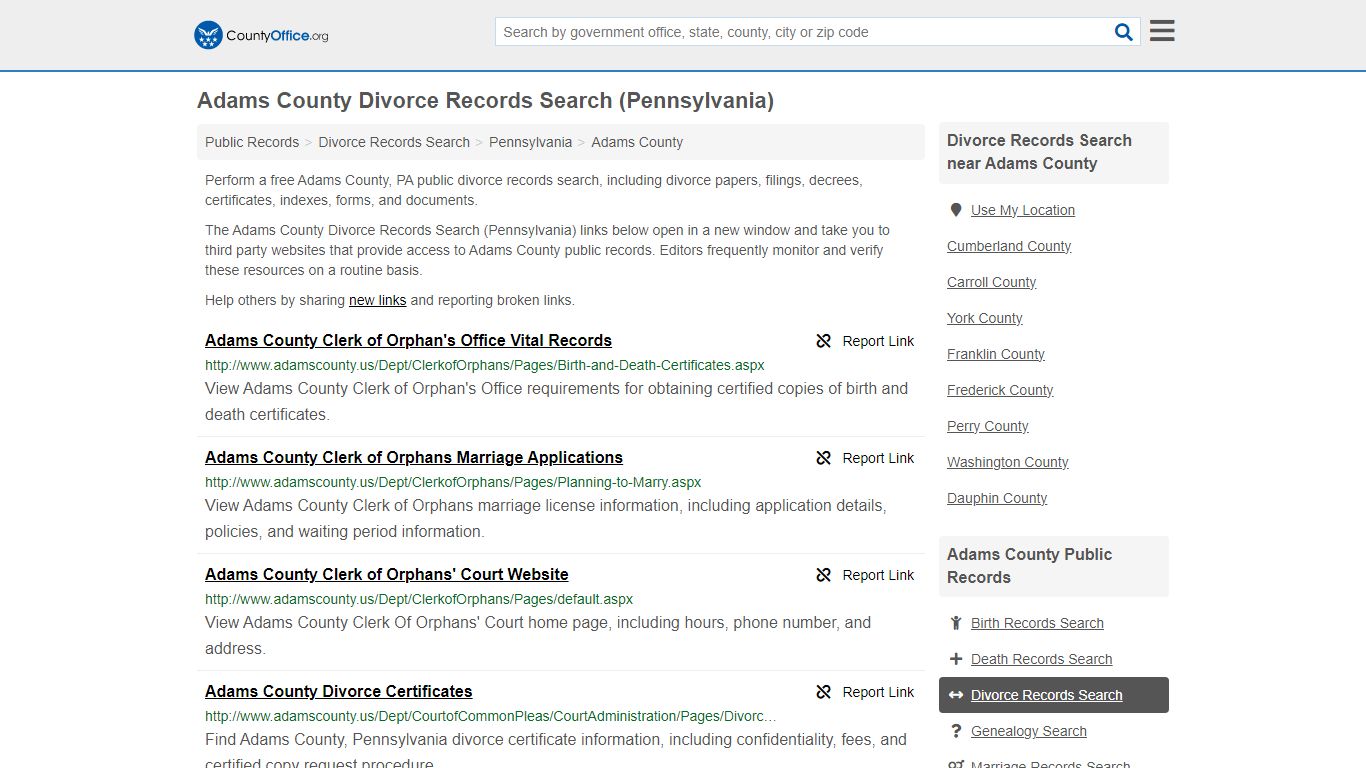Open the hamburger menu
This screenshot has height=768, width=1366.
tap(1162, 31)
